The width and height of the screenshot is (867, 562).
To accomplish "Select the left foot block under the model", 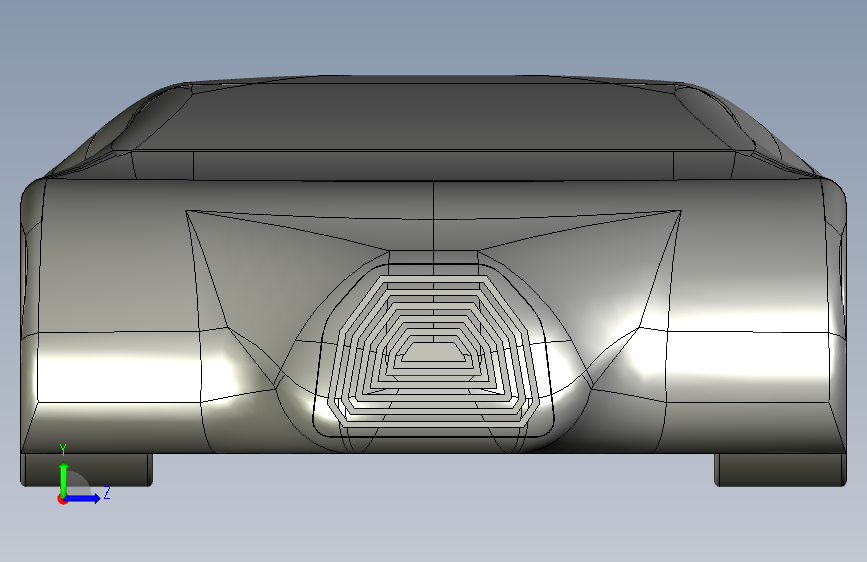I will point(87,470).
